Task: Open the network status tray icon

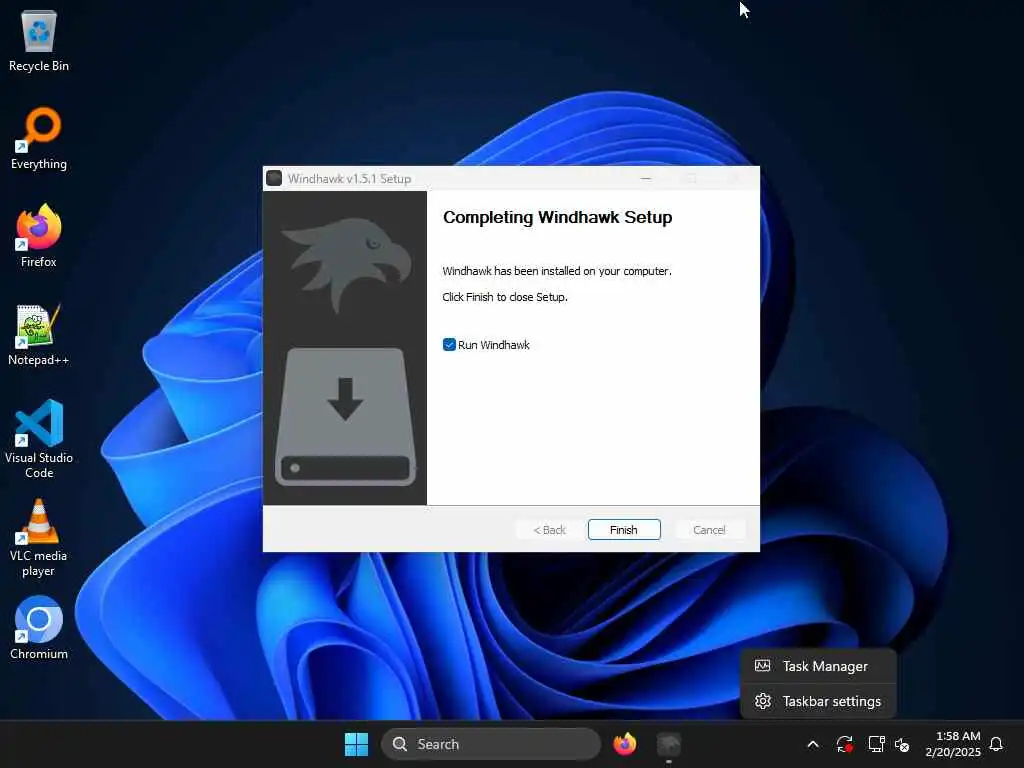Action: 876,744
